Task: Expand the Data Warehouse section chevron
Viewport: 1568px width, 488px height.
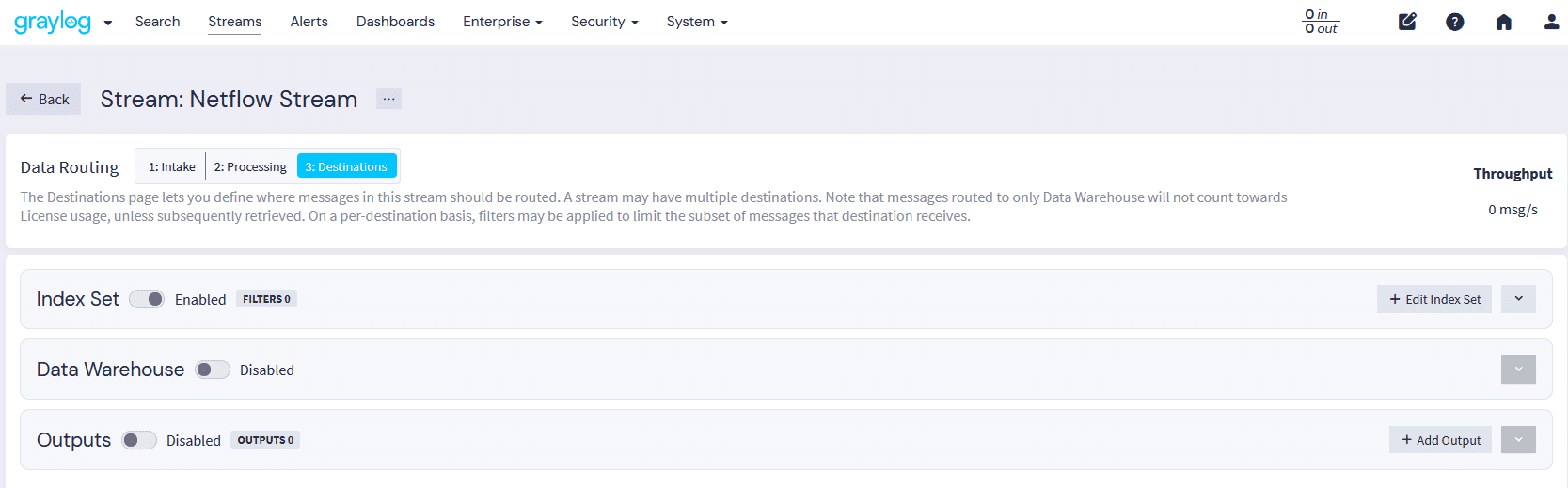Action: (x=1518, y=370)
